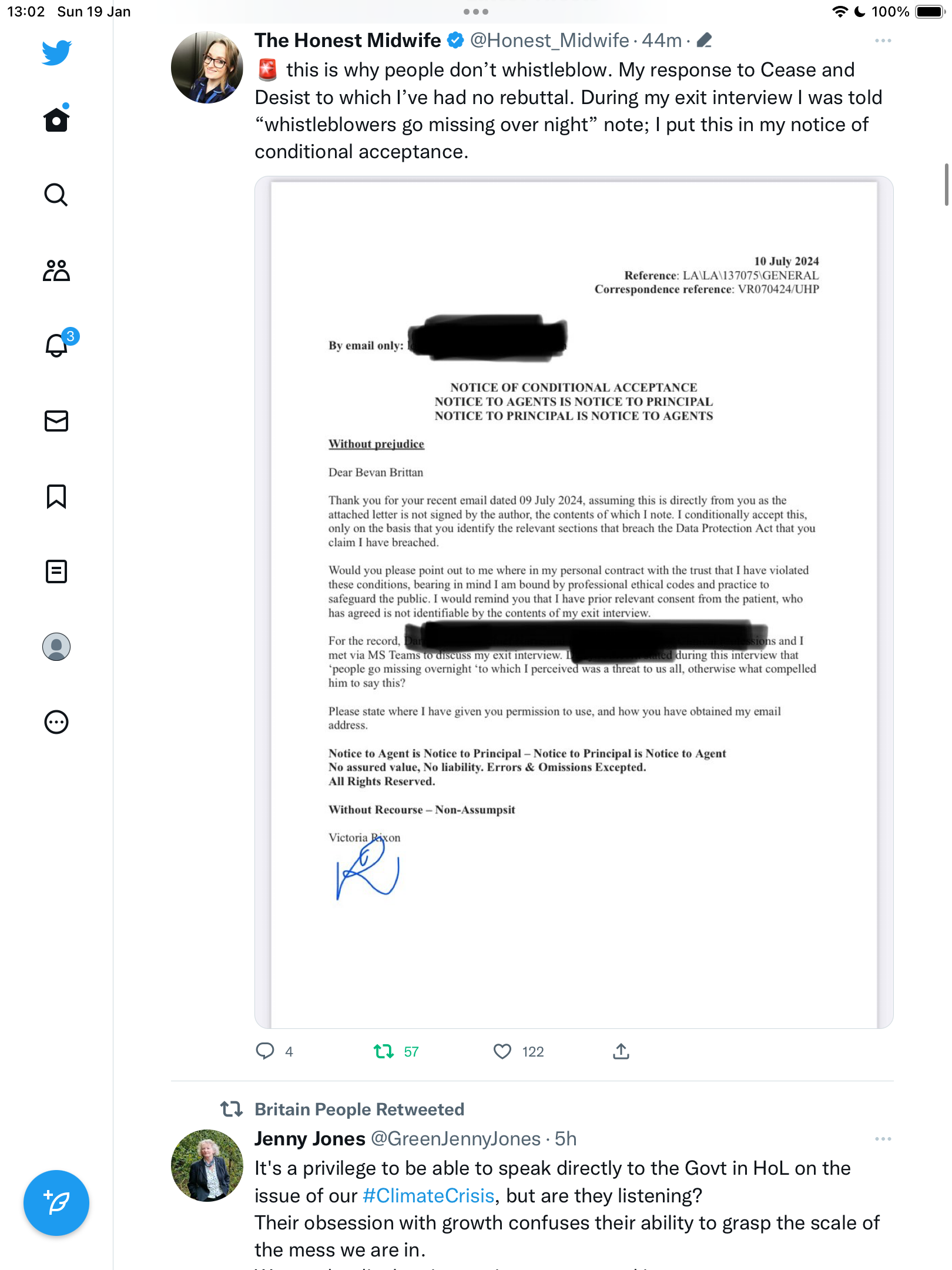The image size is (952, 1270).
Task: Open the #ClimateCrisis hashtag
Action: (428, 1195)
